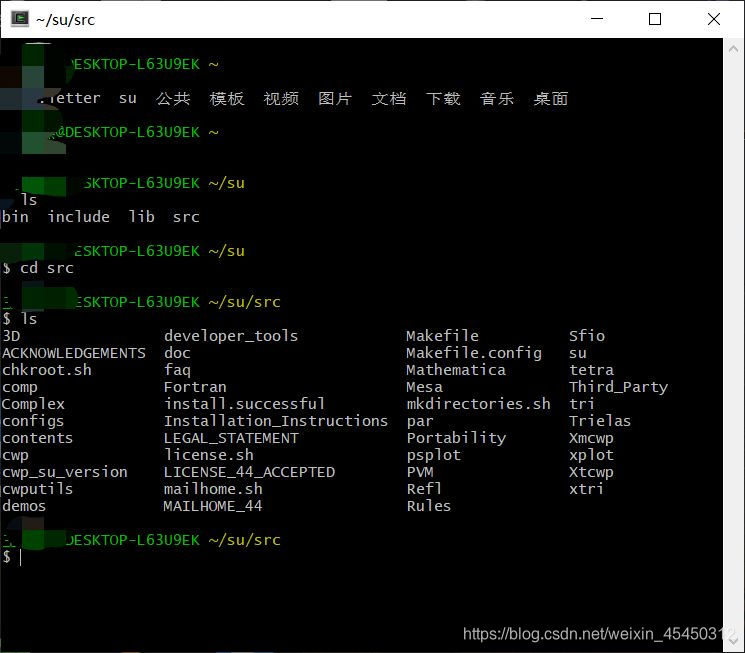Click the contents entry
Screen dimensions: 745x653
pyautogui.click(x=38, y=438)
